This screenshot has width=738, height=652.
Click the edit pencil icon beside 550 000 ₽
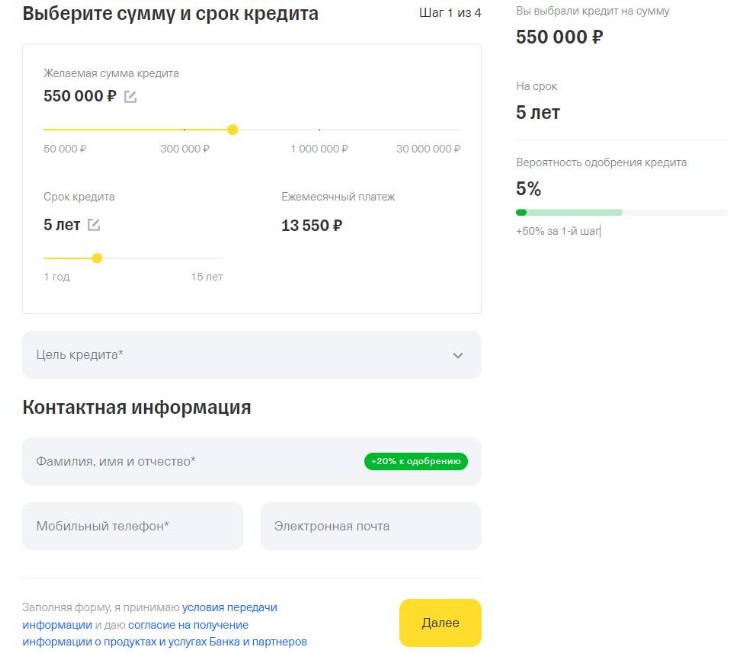point(130,97)
